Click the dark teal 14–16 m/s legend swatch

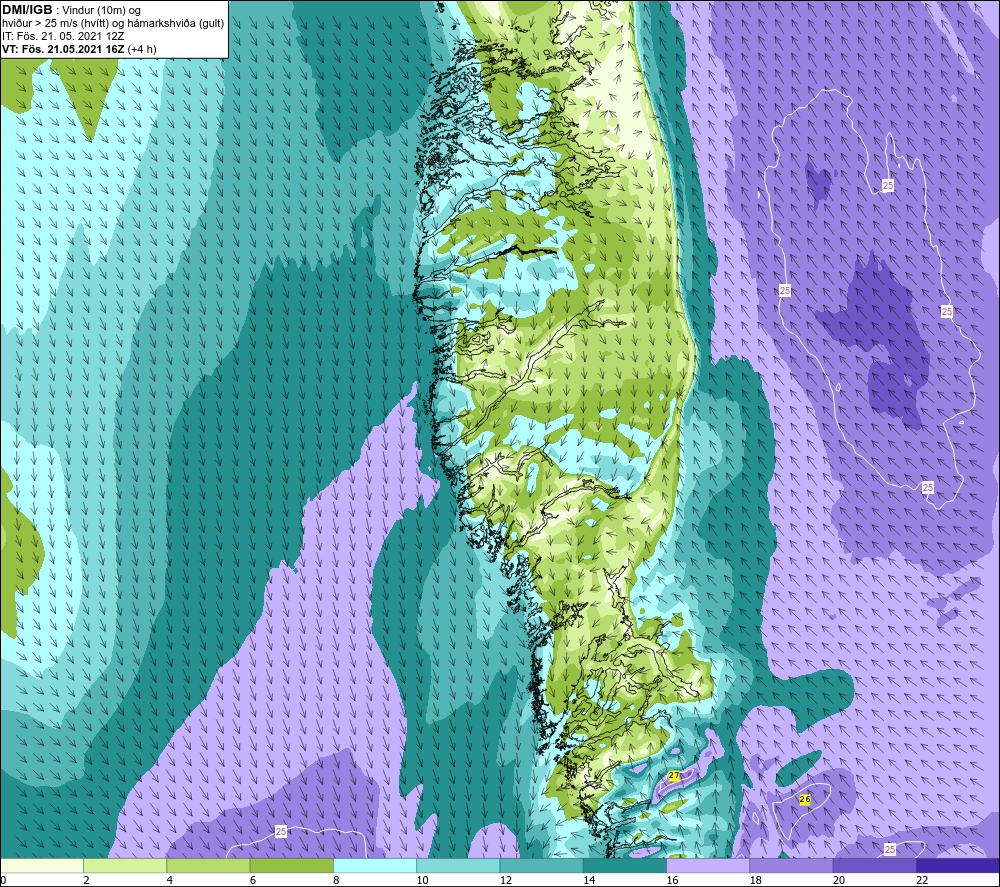624,865
